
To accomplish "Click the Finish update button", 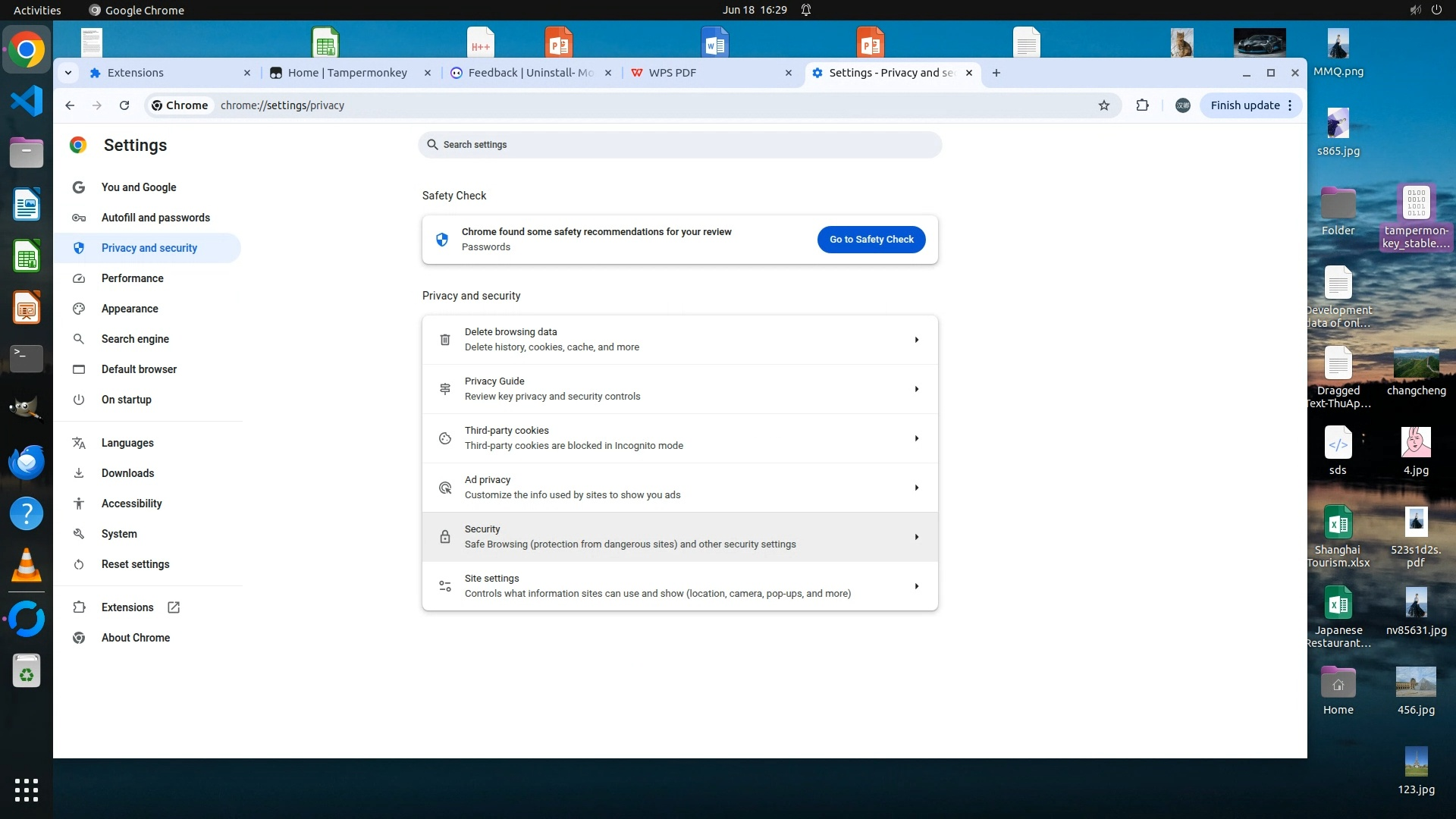I will (x=1244, y=105).
